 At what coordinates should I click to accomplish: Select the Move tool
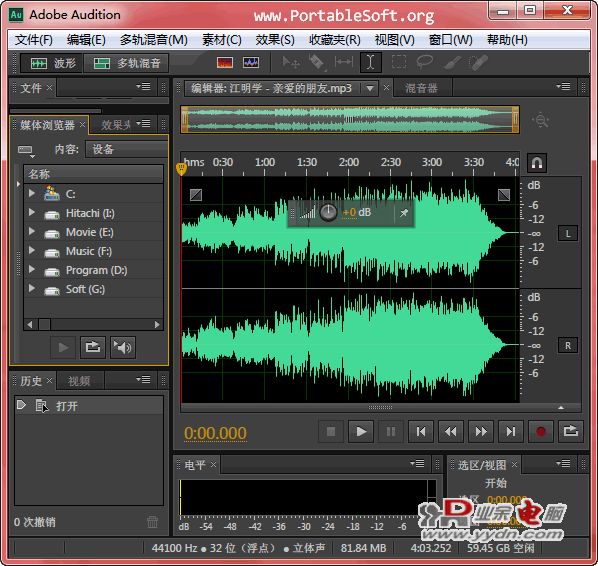[x=291, y=63]
